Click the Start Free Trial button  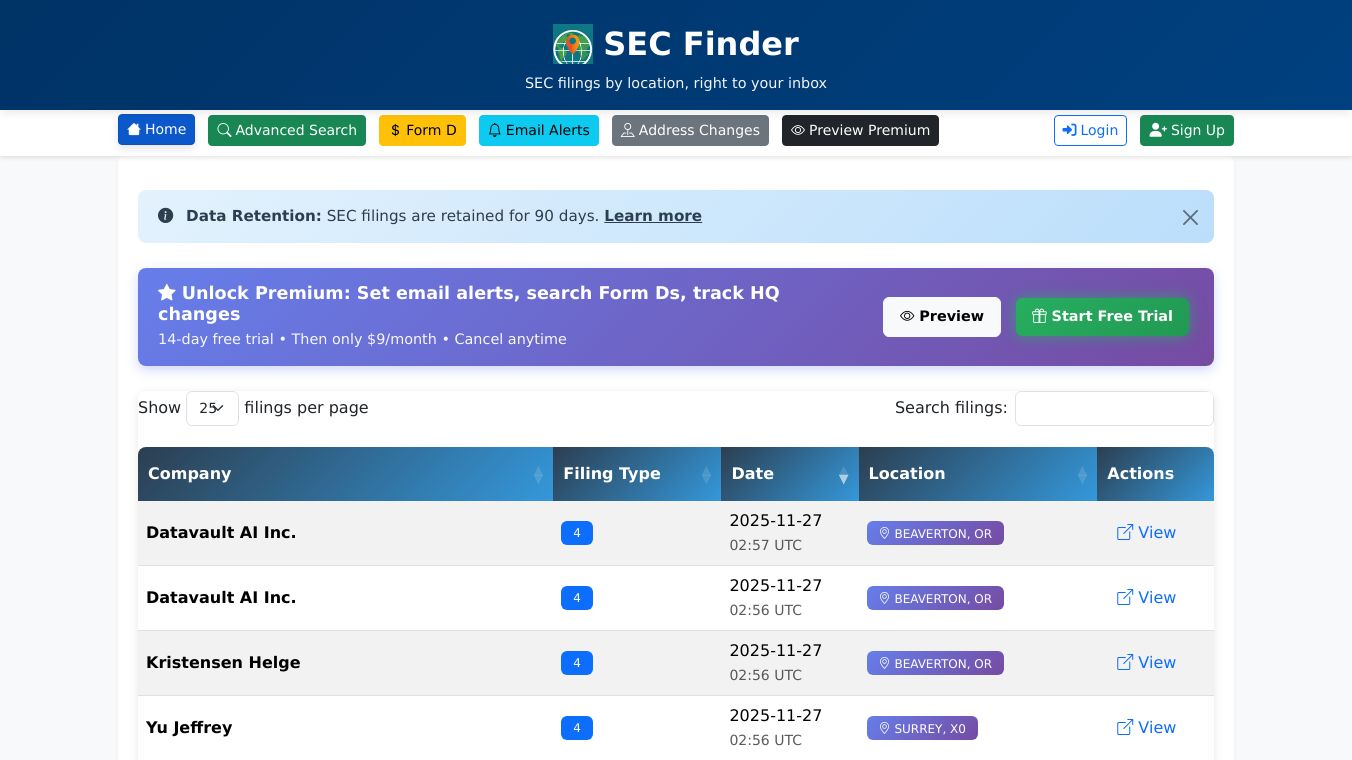point(1102,317)
